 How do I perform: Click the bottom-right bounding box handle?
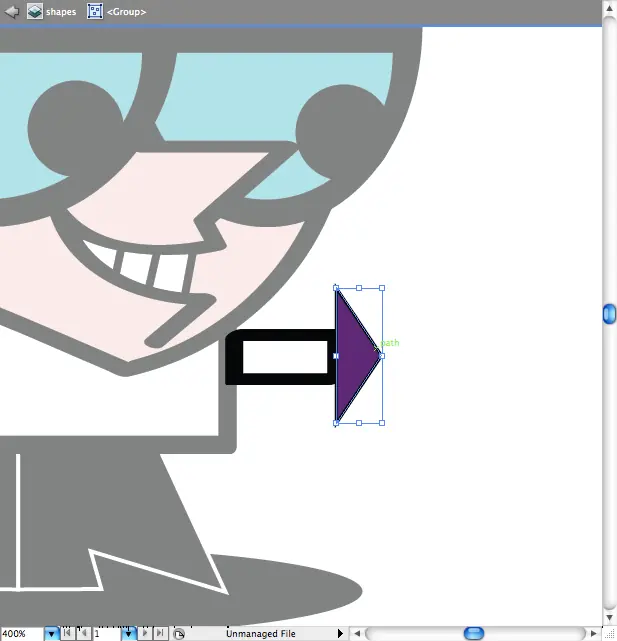click(382, 423)
